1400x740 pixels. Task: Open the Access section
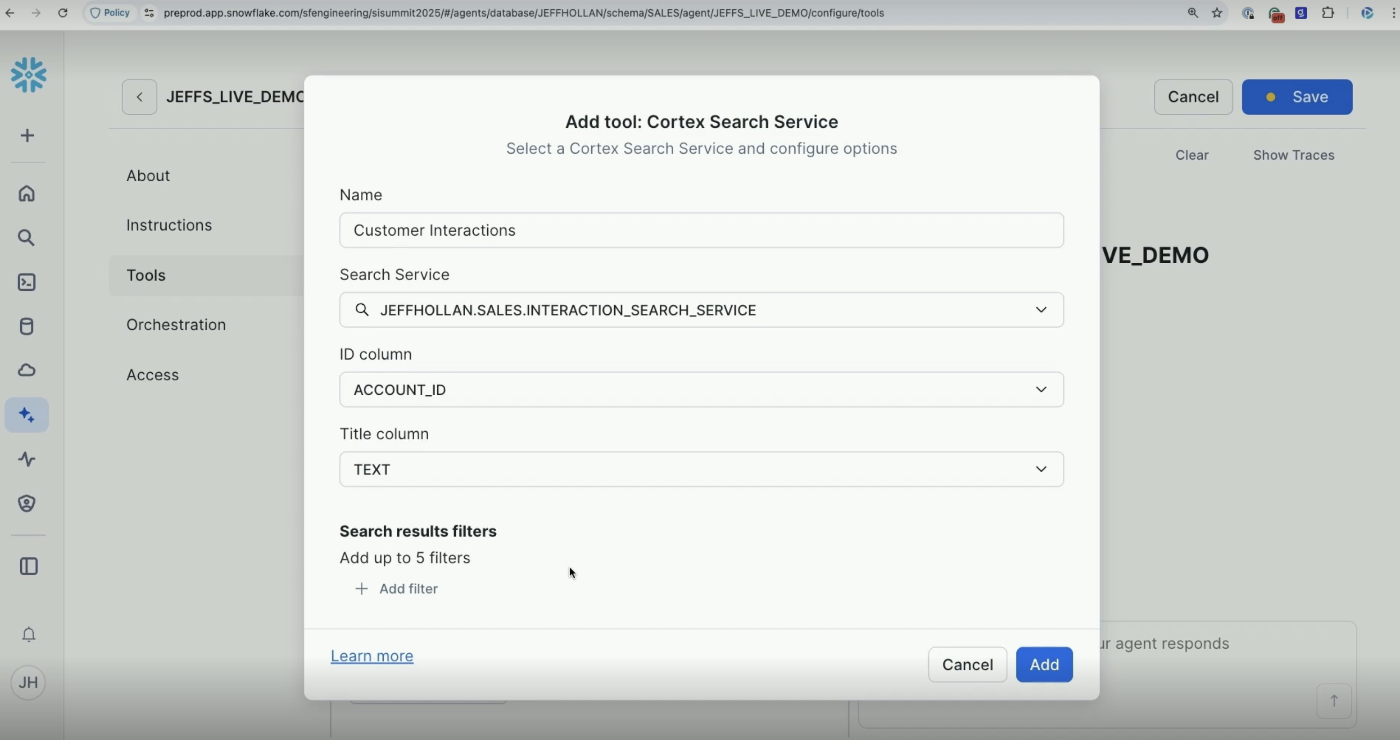pos(152,375)
